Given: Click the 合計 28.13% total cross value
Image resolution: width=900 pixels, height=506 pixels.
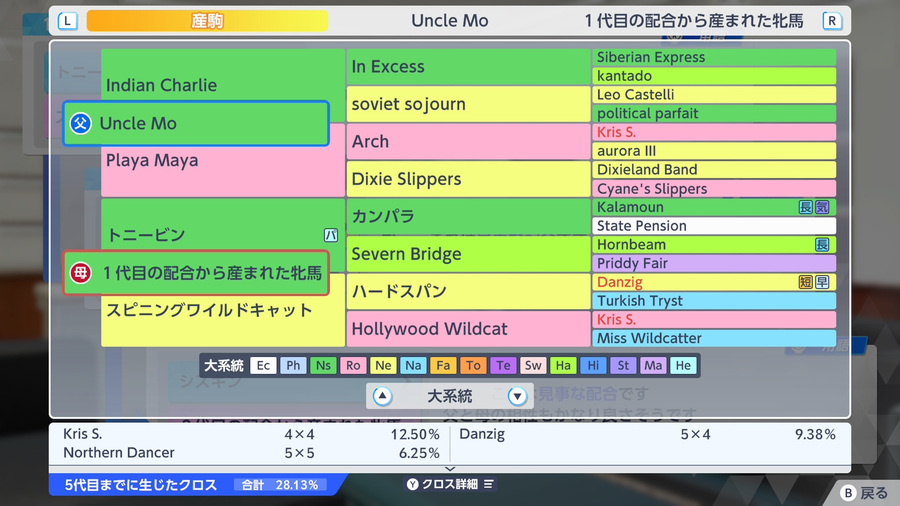Looking at the screenshot, I should tap(280, 485).
